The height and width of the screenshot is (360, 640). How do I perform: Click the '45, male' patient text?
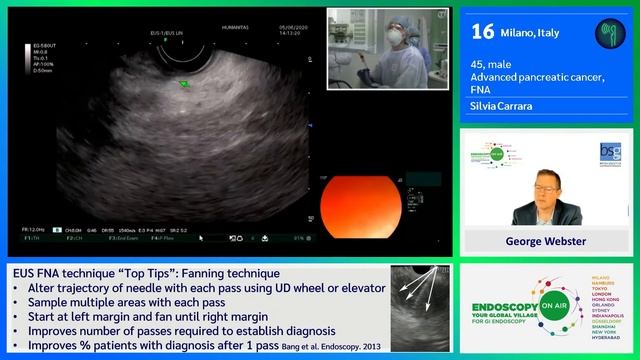pyautogui.click(x=491, y=64)
